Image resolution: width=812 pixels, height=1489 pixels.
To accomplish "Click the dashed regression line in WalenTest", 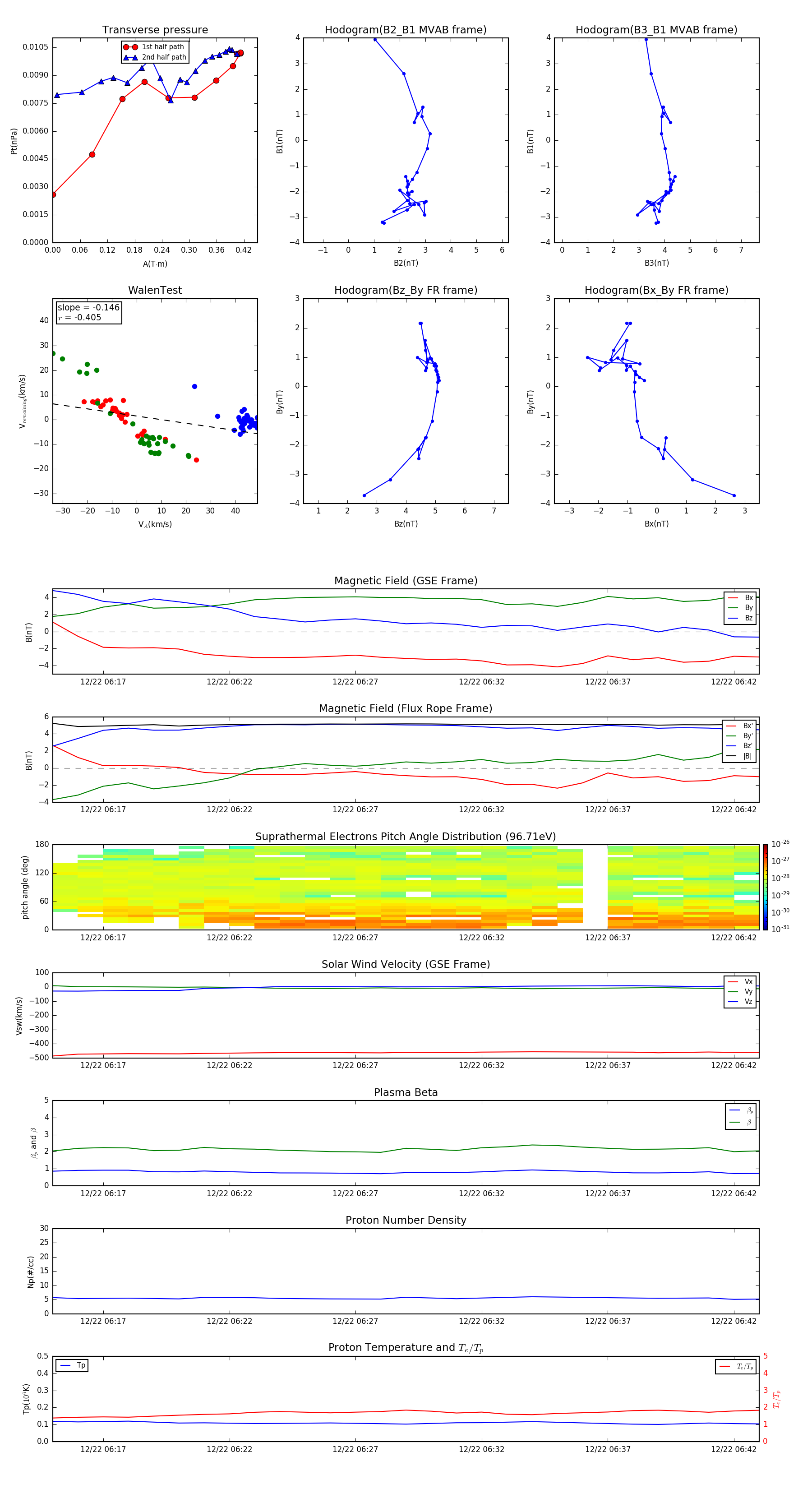I will 155,418.
